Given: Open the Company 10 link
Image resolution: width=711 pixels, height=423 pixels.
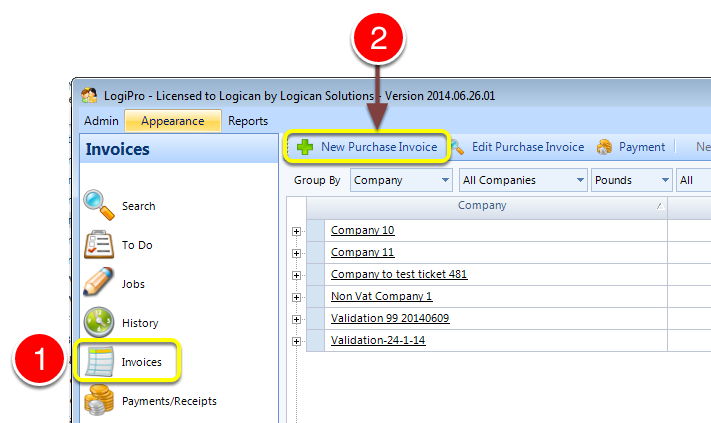Looking at the screenshot, I should click(362, 230).
